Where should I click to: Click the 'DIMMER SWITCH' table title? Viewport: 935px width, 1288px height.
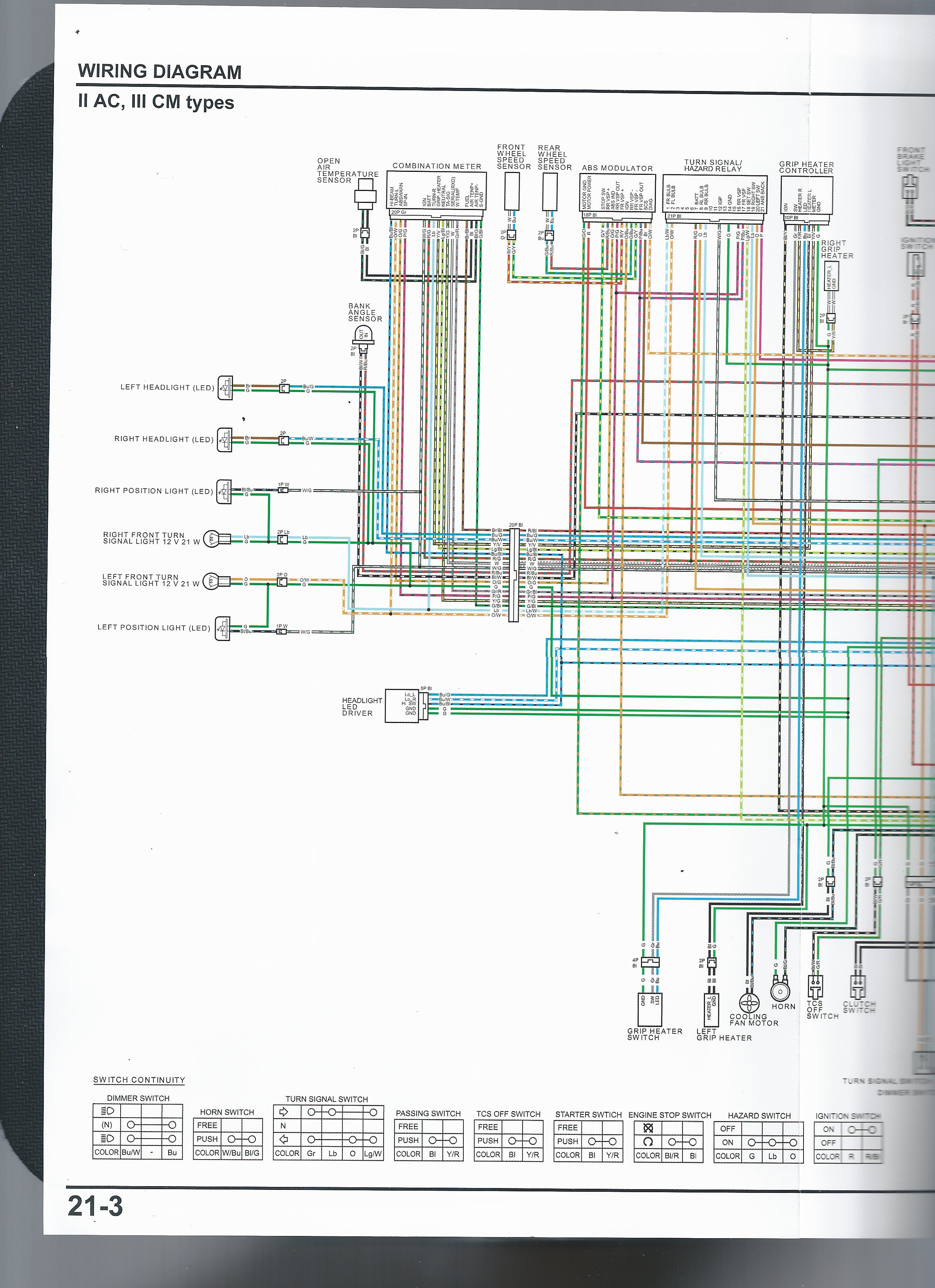[x=139, y=1098]
